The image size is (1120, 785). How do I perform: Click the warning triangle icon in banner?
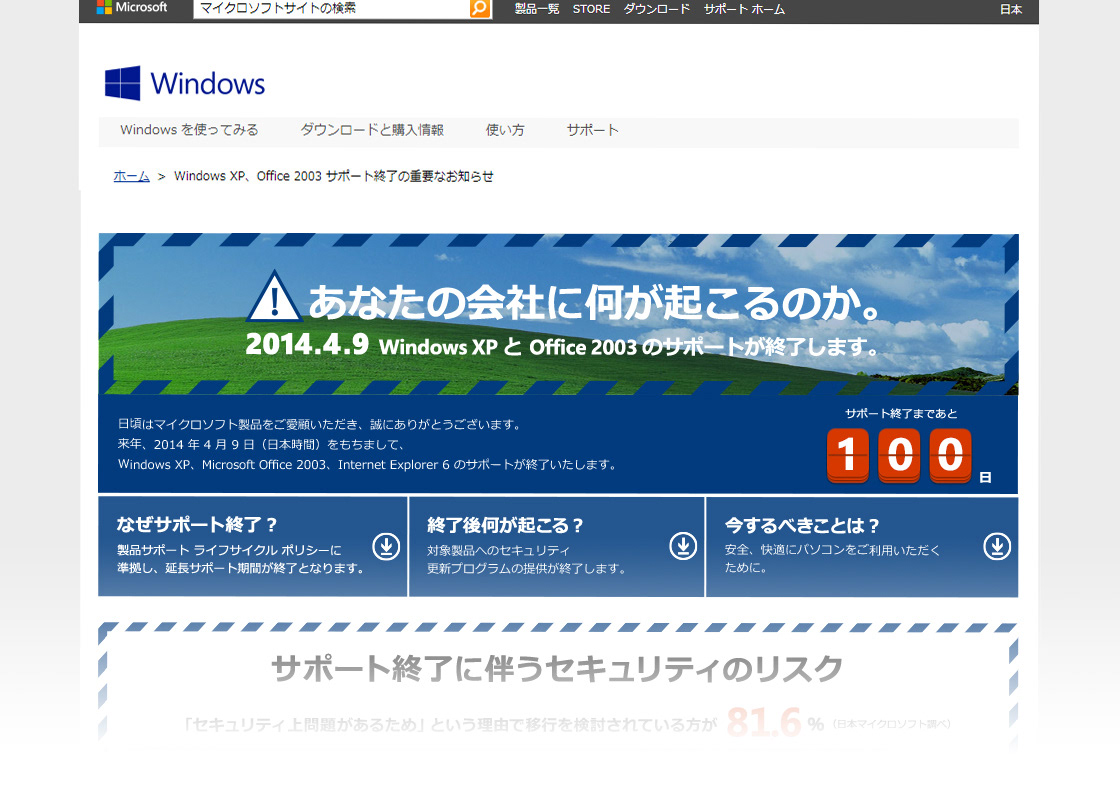(274, 296)
